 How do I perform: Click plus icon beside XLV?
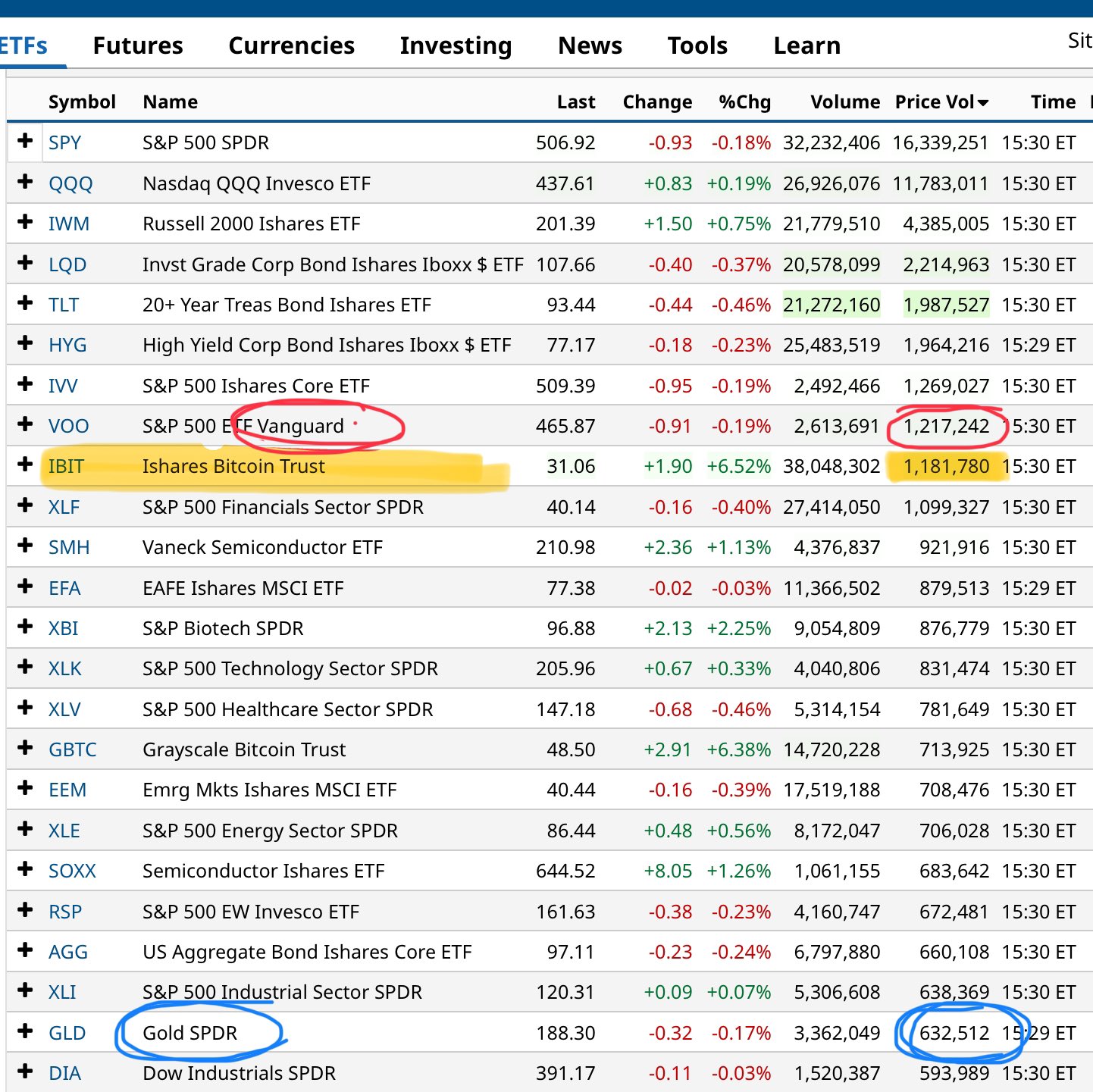coord(25,708)
